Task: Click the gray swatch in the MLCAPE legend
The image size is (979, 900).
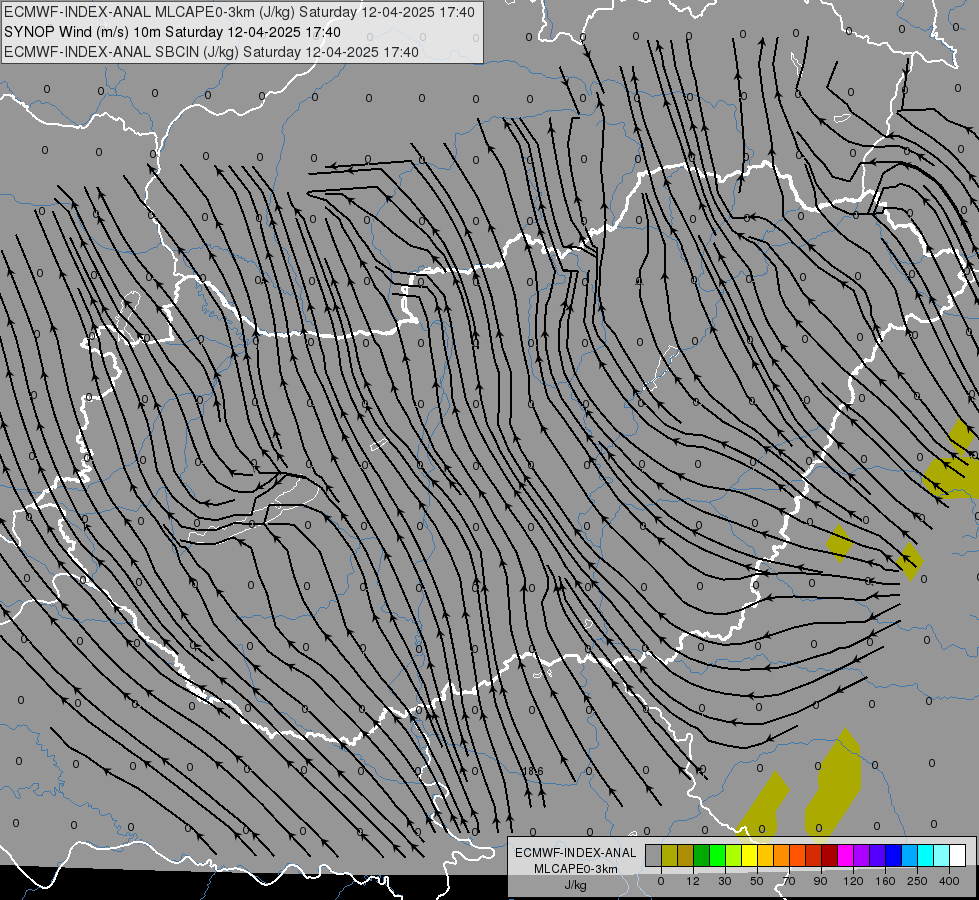Action: [654, 856]
